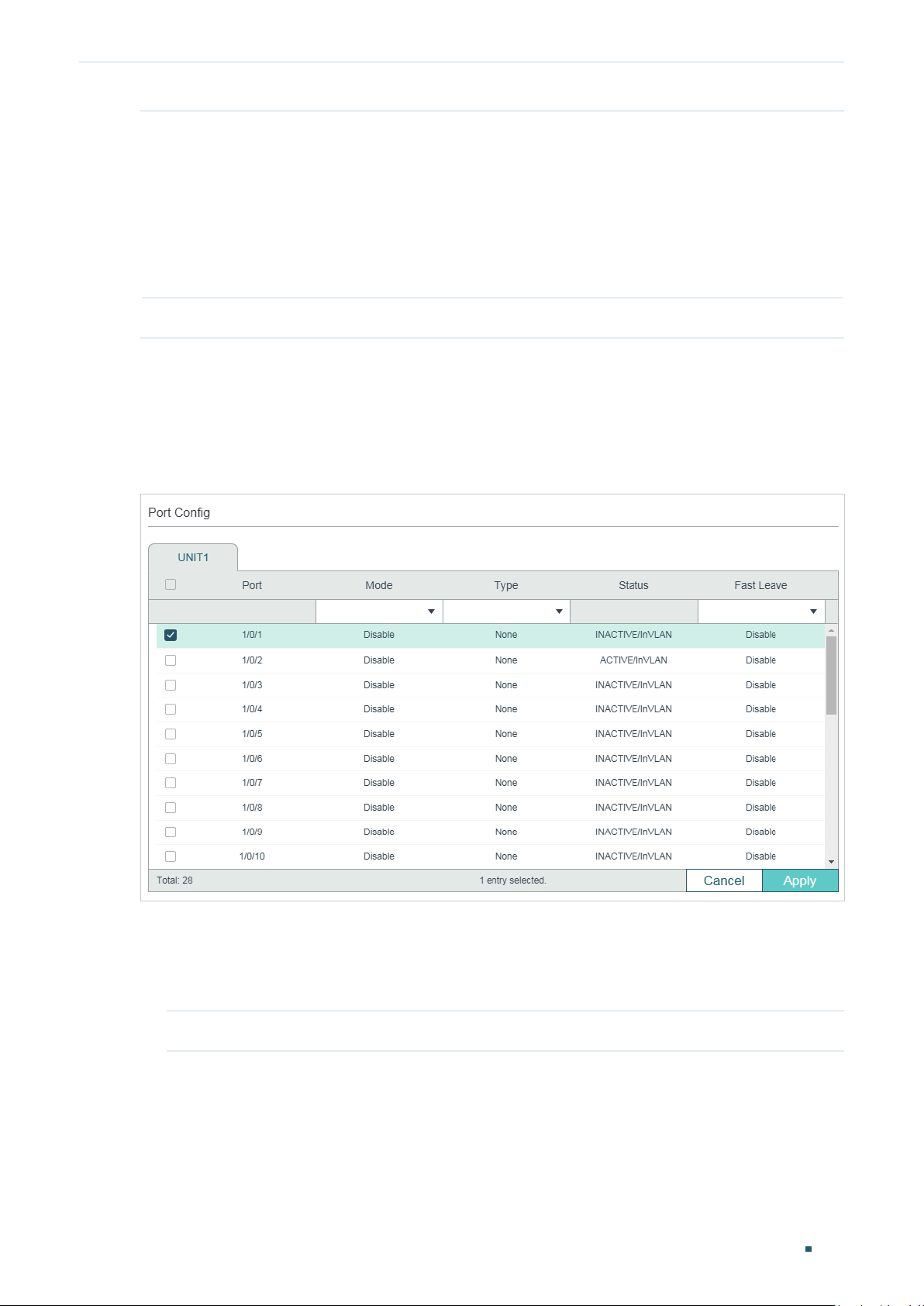Click the Fast Leave column header
Screen dimensions: 924x1306
[x=761, y=585]
